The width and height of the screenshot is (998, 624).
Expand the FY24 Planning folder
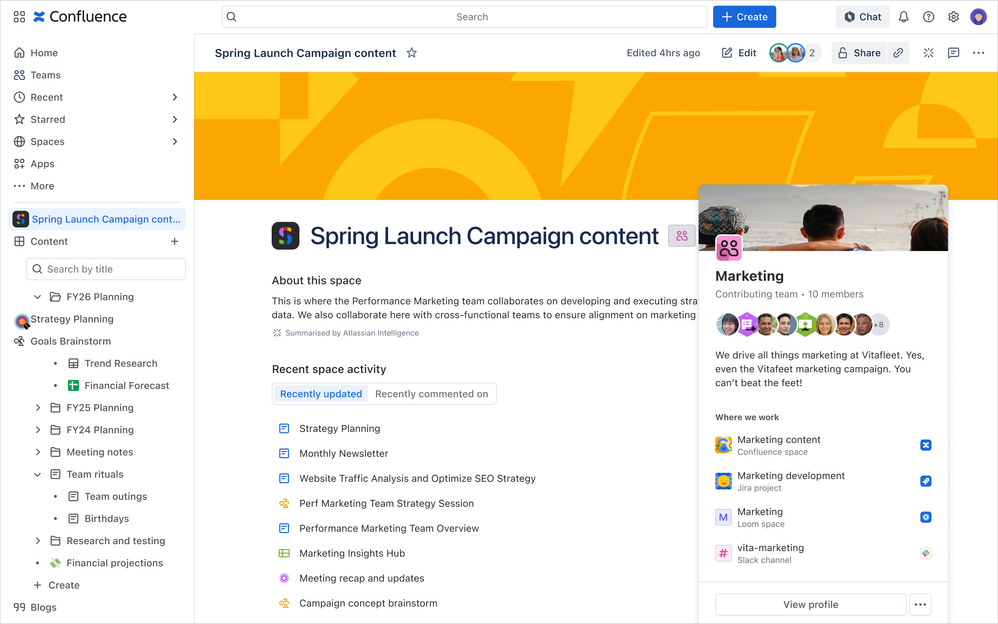coord(37,430)
